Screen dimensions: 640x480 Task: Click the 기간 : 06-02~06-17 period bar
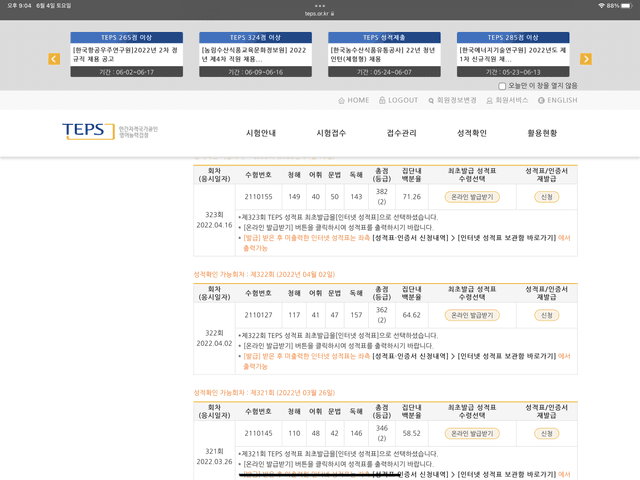tap(127, 72)
